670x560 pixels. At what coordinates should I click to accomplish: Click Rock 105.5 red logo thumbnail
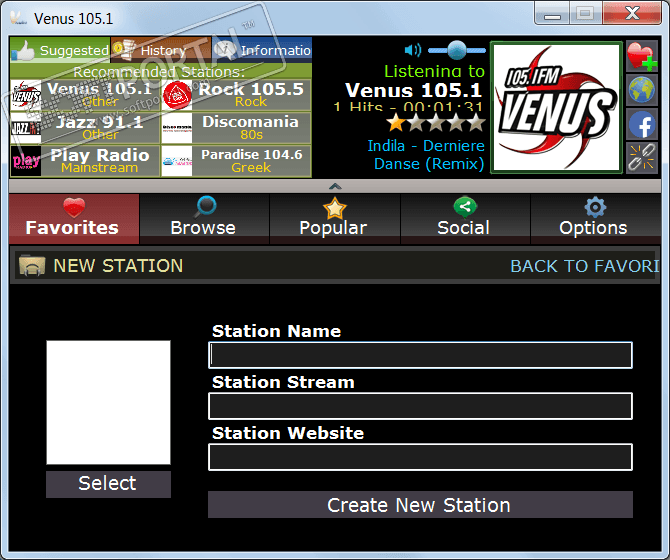[x=177, y=95]
